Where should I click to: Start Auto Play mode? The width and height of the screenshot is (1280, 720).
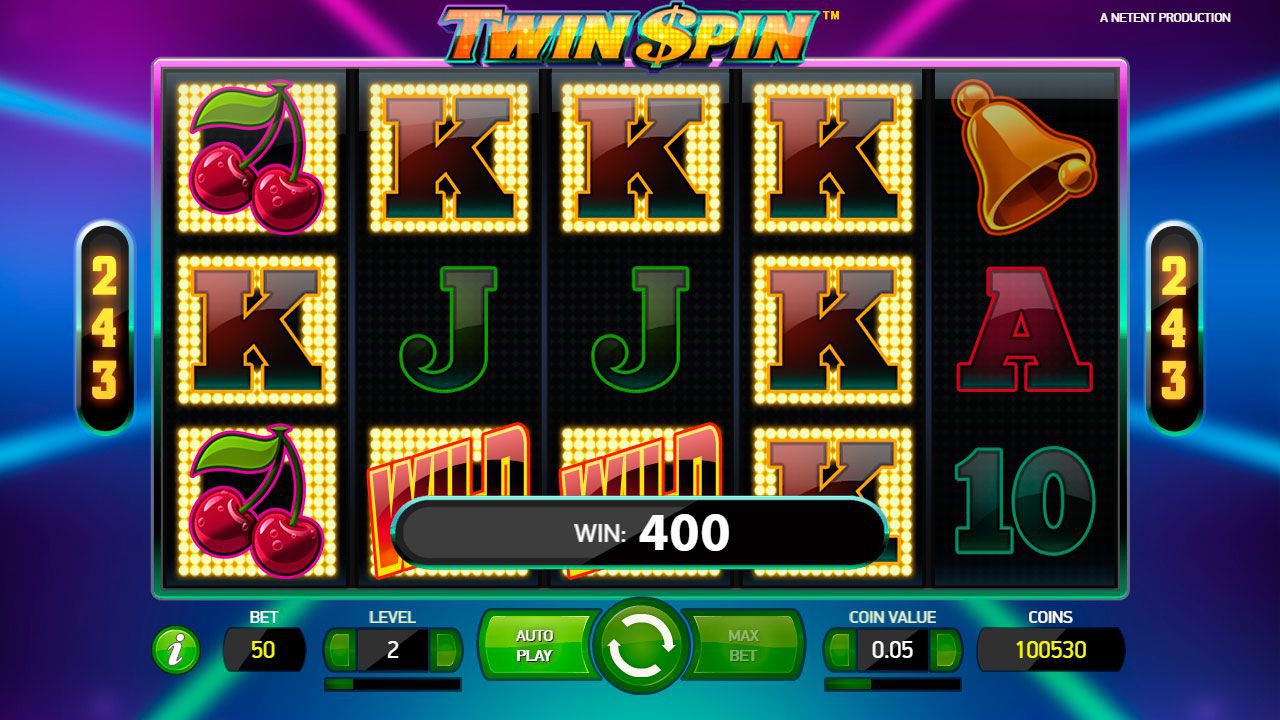tap(536, 646)
